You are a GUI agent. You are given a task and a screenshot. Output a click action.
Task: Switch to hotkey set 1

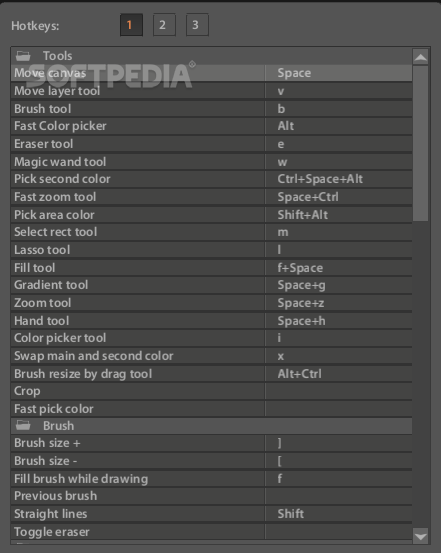tap(131, 25)
